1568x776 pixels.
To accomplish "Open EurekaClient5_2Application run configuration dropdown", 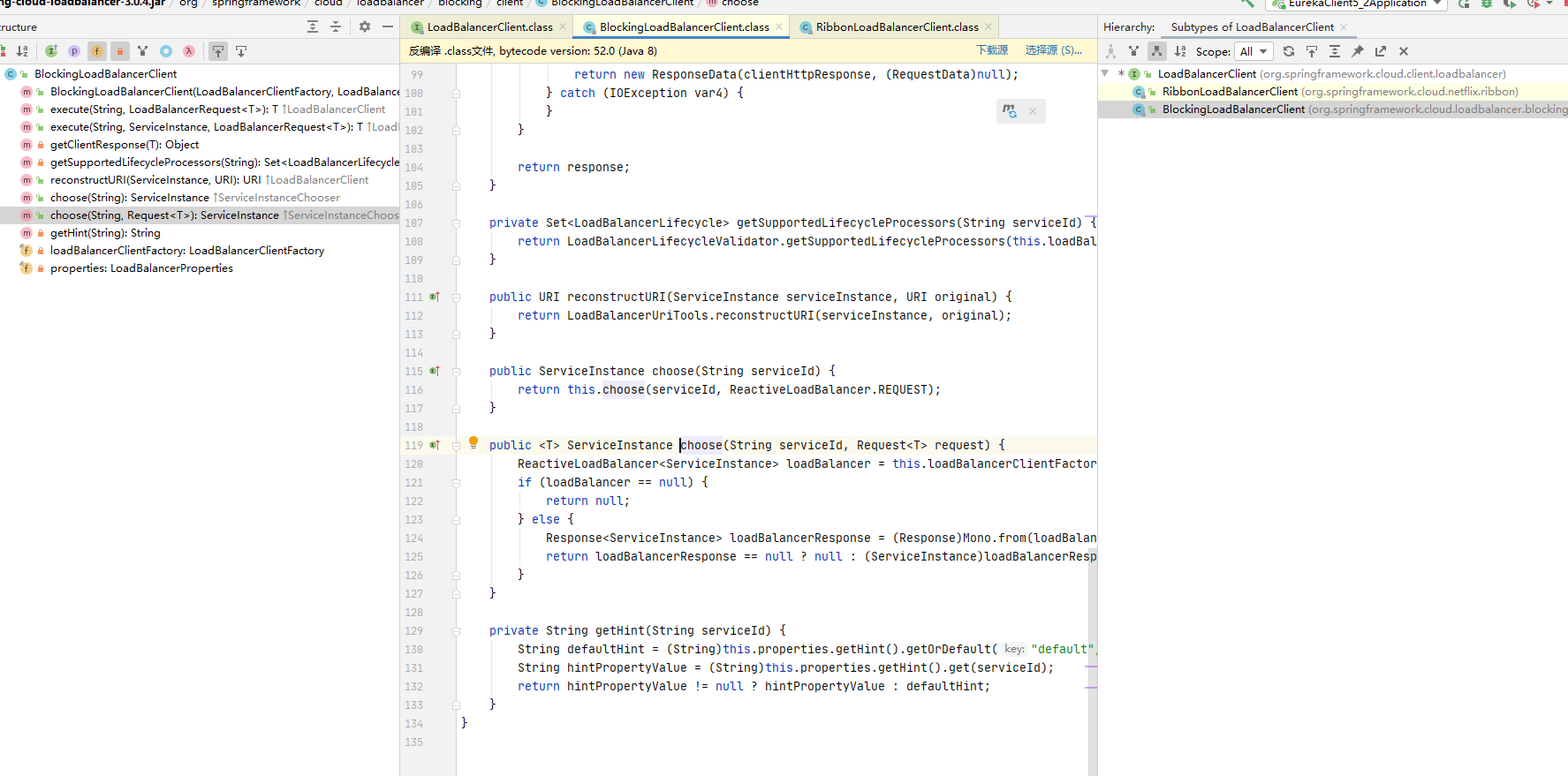I will tap(1356, 4).
